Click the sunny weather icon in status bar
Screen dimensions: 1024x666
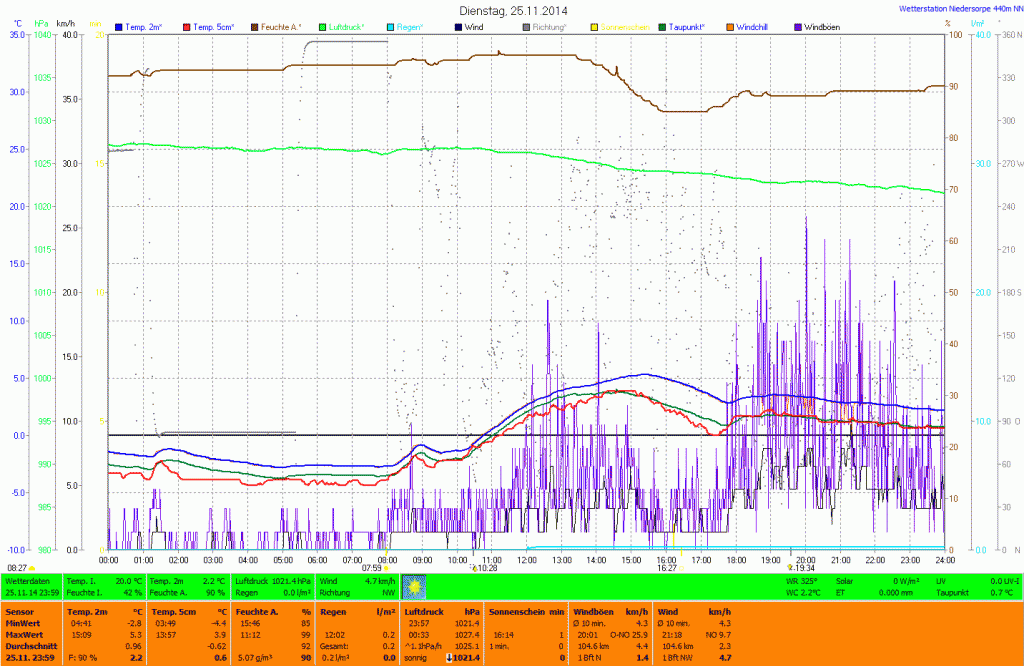pyautogui.click(x=412, y=585)
